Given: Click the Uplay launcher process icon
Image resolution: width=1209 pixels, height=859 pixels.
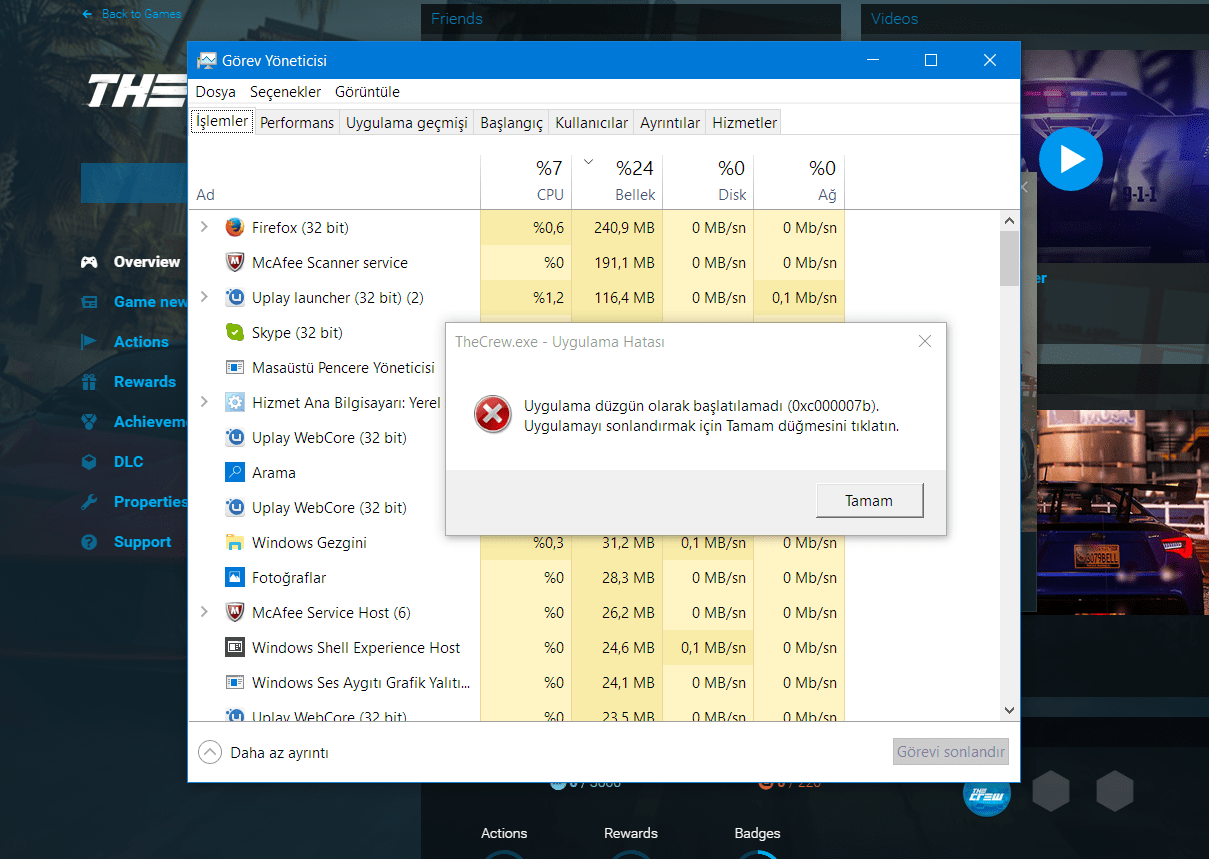Looking at the screenshot, I should pyautogui.click(x=235, y=297).
